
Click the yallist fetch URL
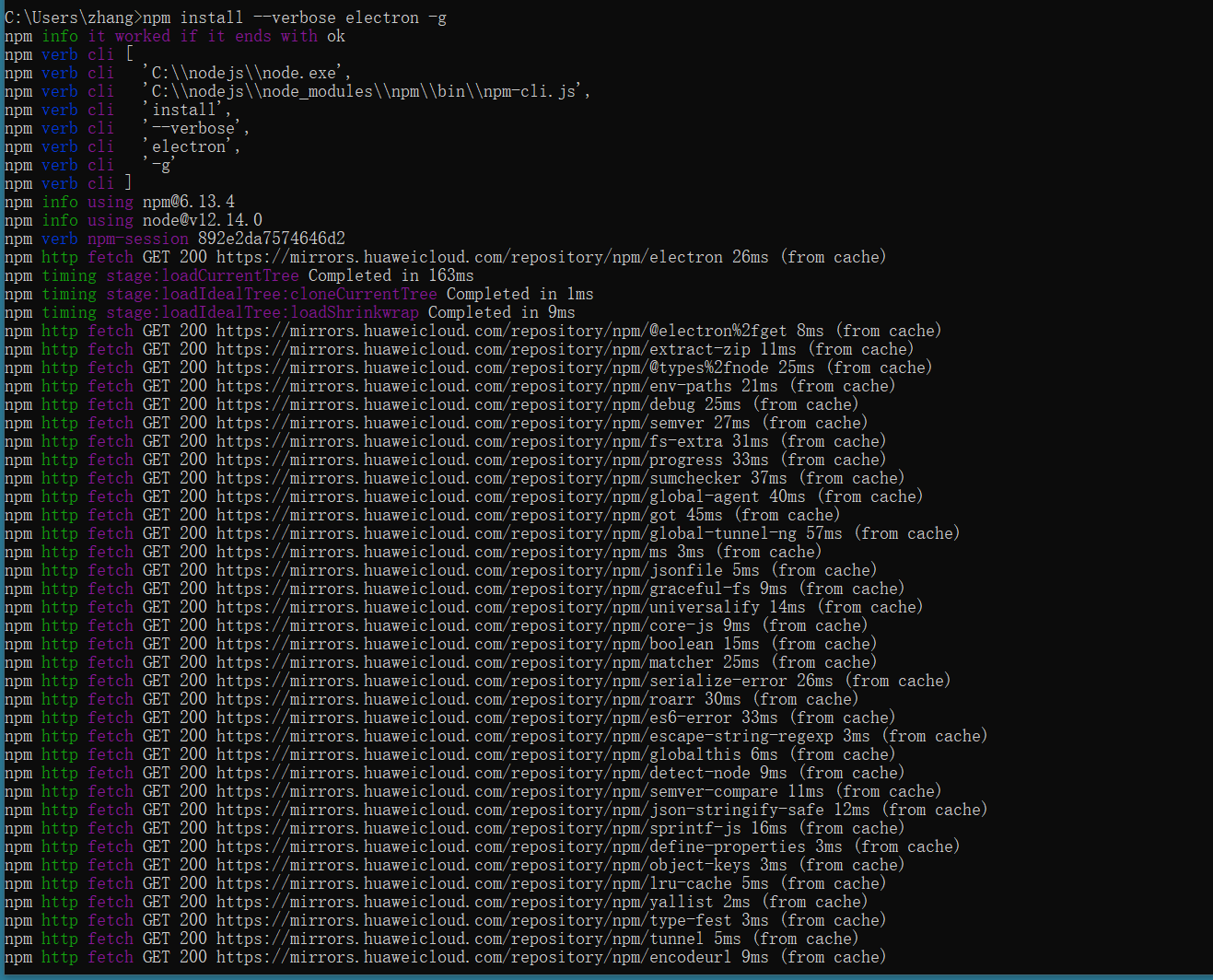(x=465, y=902)
